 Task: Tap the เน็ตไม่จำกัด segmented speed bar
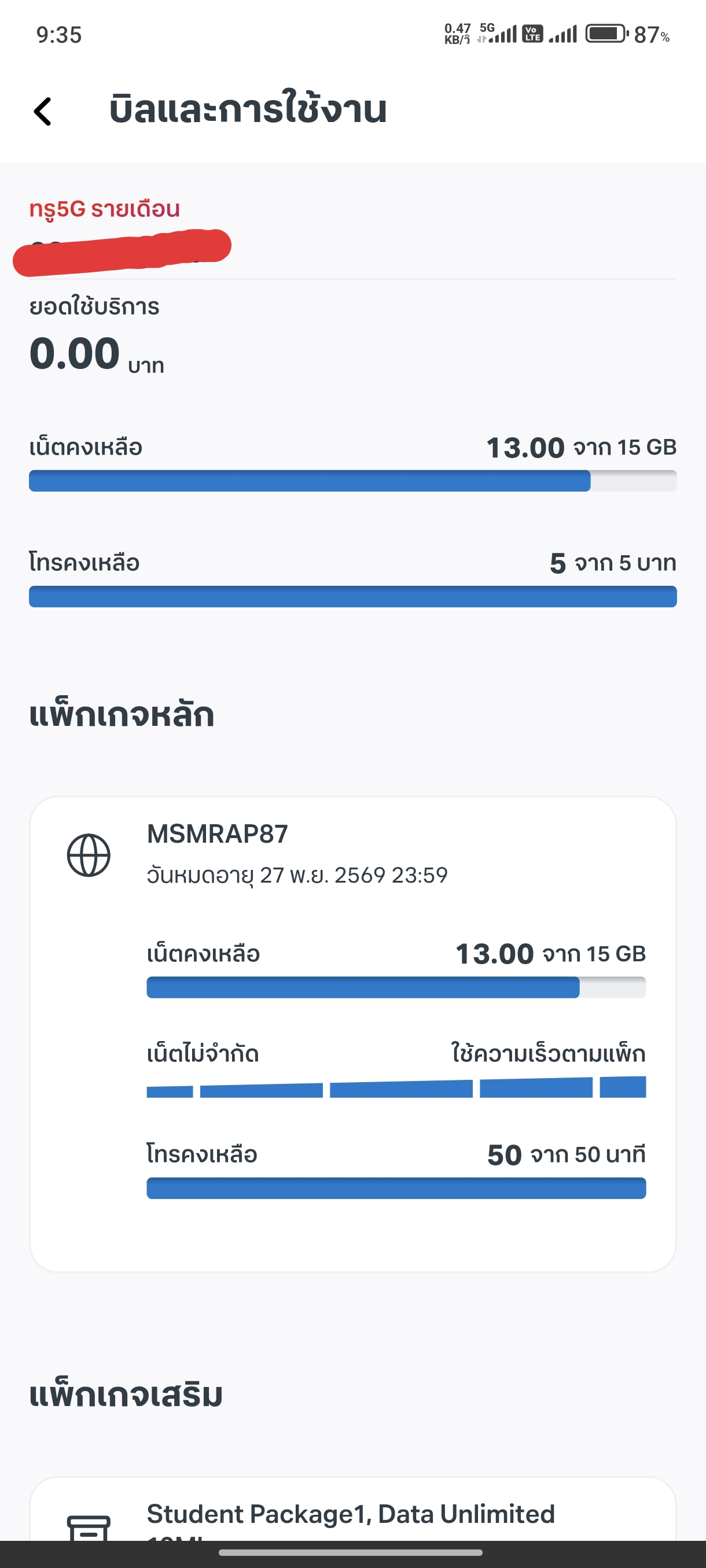point(396,1088)
